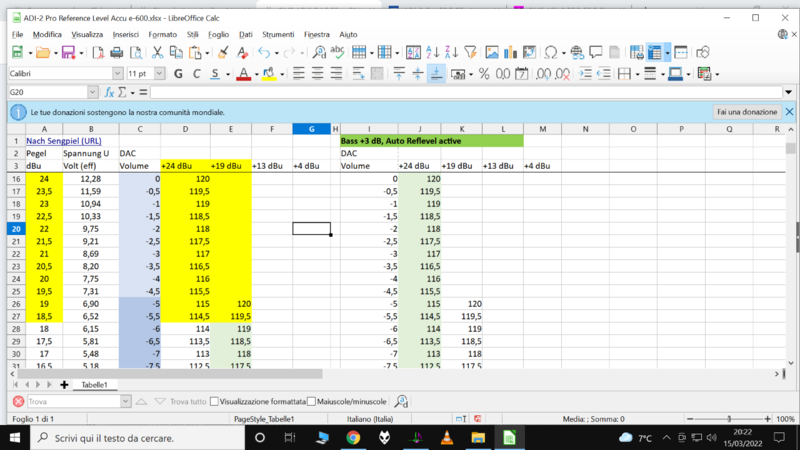800x450 pixels.
Task: Click the Fai una donazione button
Action: (x=745, y=112)
